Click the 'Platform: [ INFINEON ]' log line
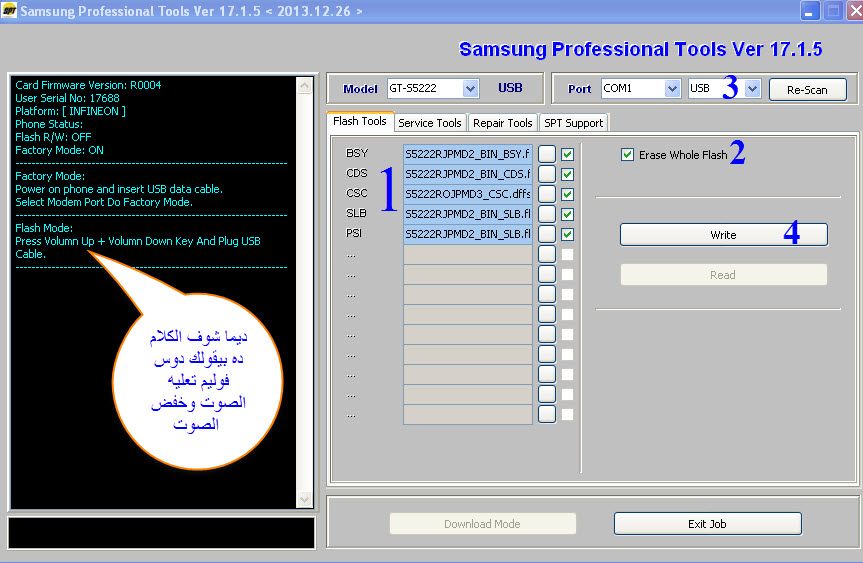Image resolution: width=863 pixels, height=563 pixels. point(70,111)
